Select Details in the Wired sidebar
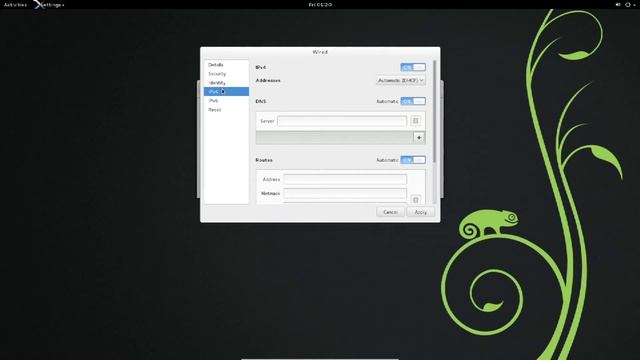The image size is (640, 360). tap(226, 65)
